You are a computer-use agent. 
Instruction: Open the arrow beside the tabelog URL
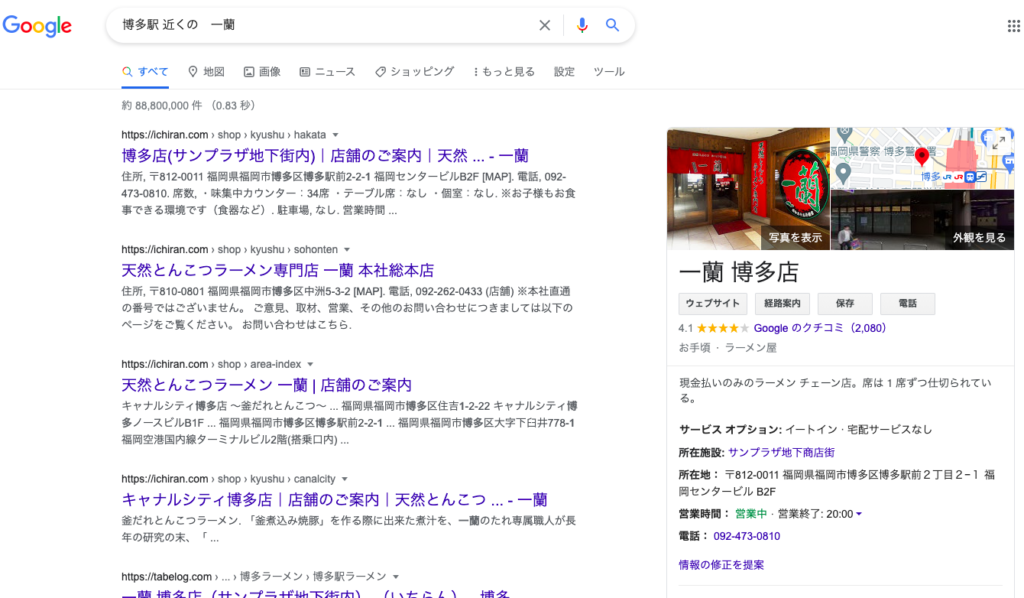pyautogui.click(x=396, y=577)
